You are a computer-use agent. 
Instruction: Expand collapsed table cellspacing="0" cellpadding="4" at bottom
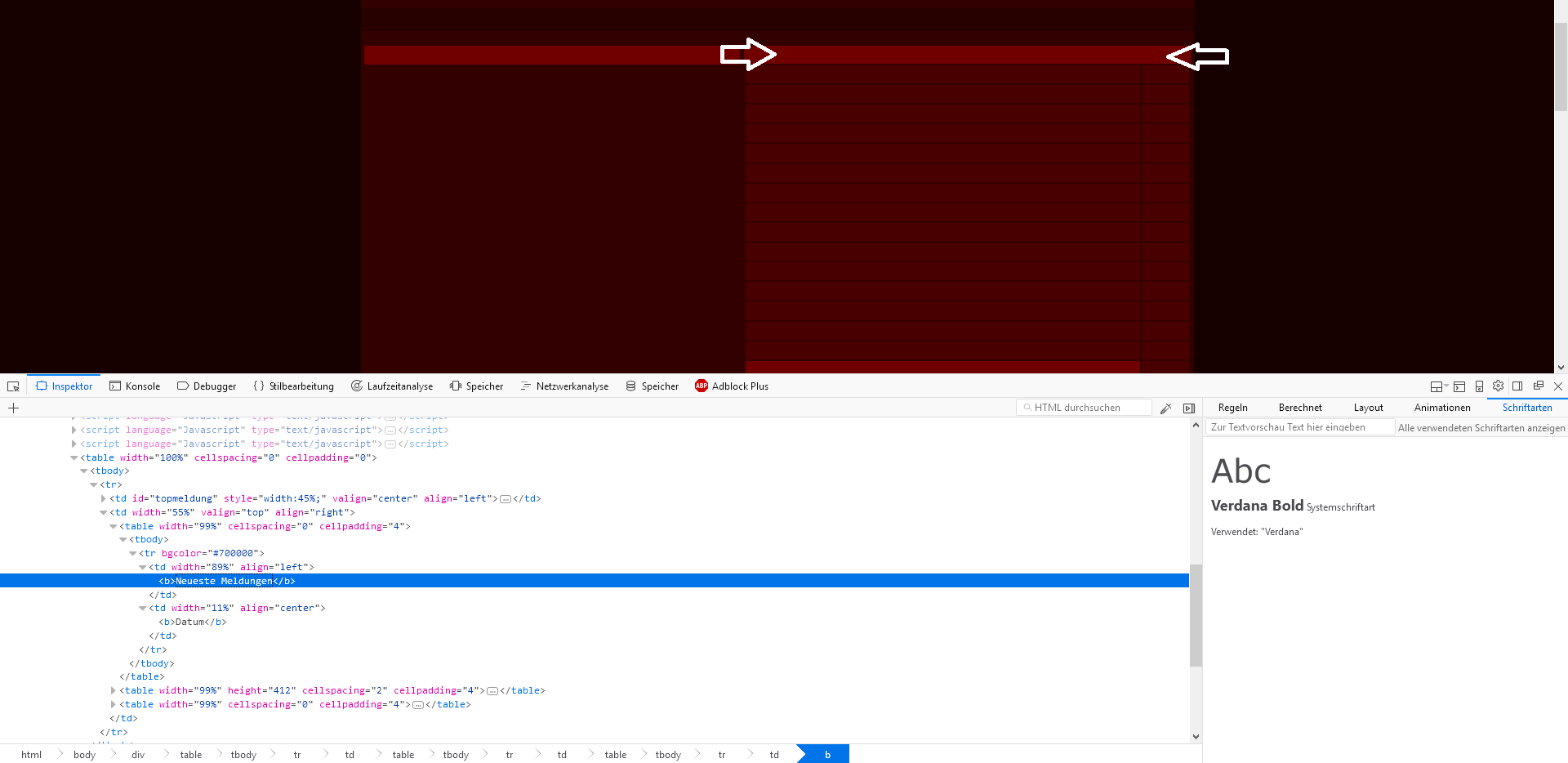click(114, 704)
